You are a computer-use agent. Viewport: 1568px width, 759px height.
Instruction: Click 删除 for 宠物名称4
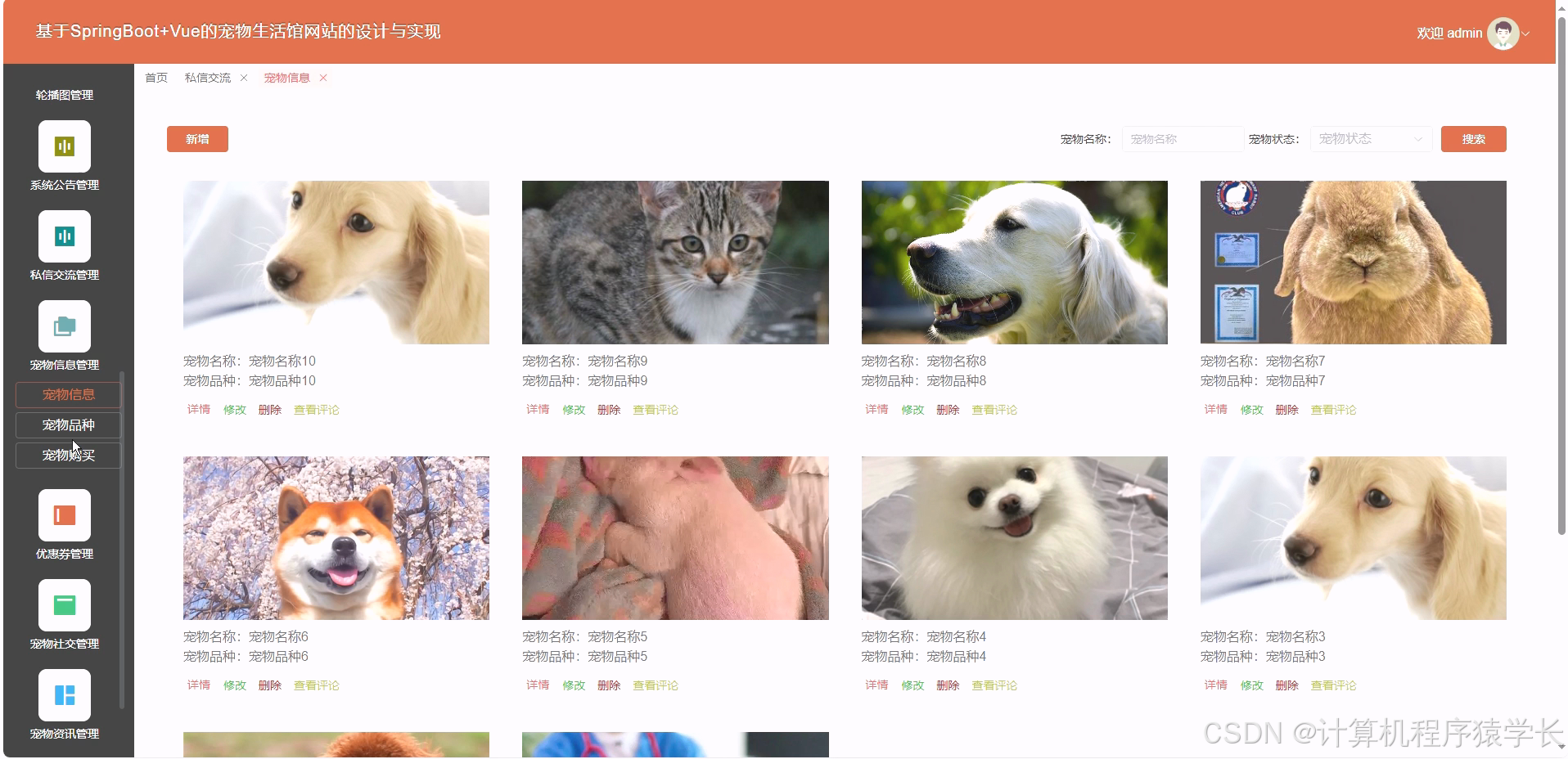(x=948, y=685)
